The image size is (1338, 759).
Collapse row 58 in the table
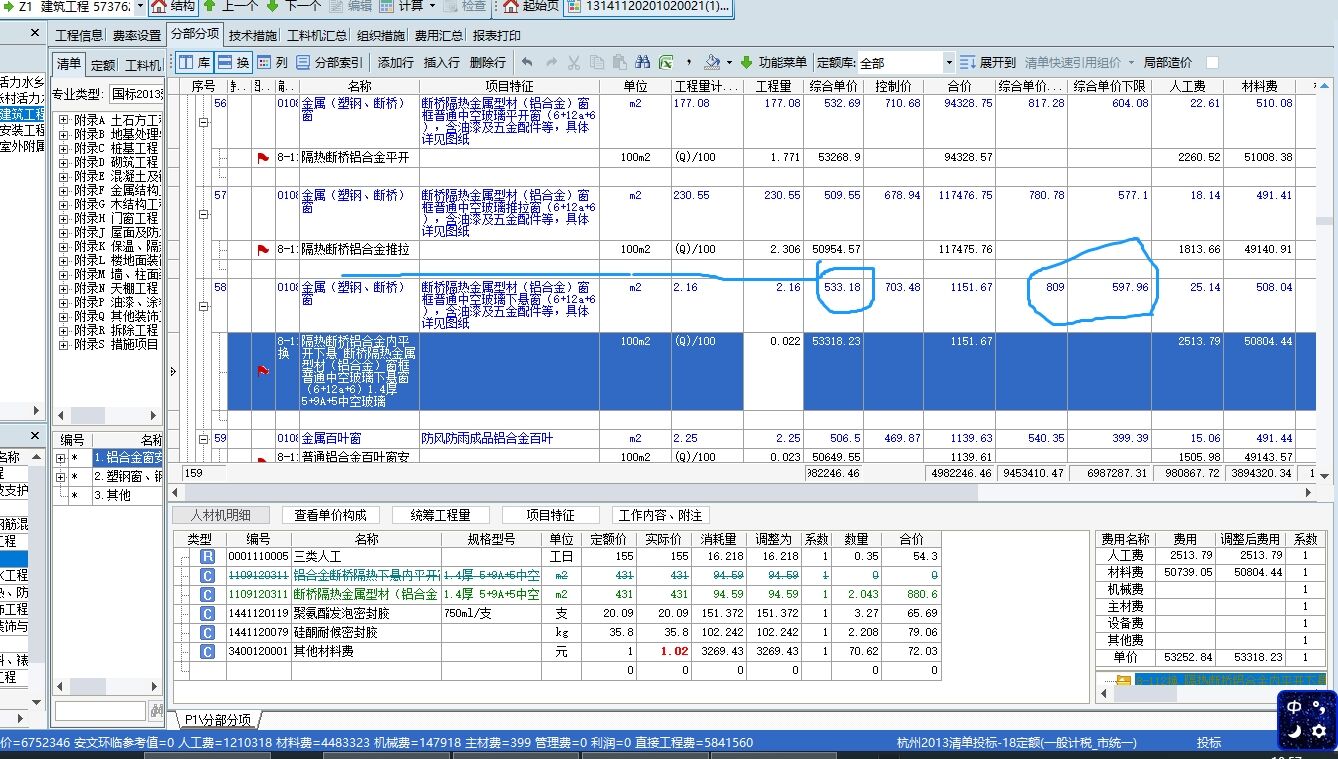point(204,307)
